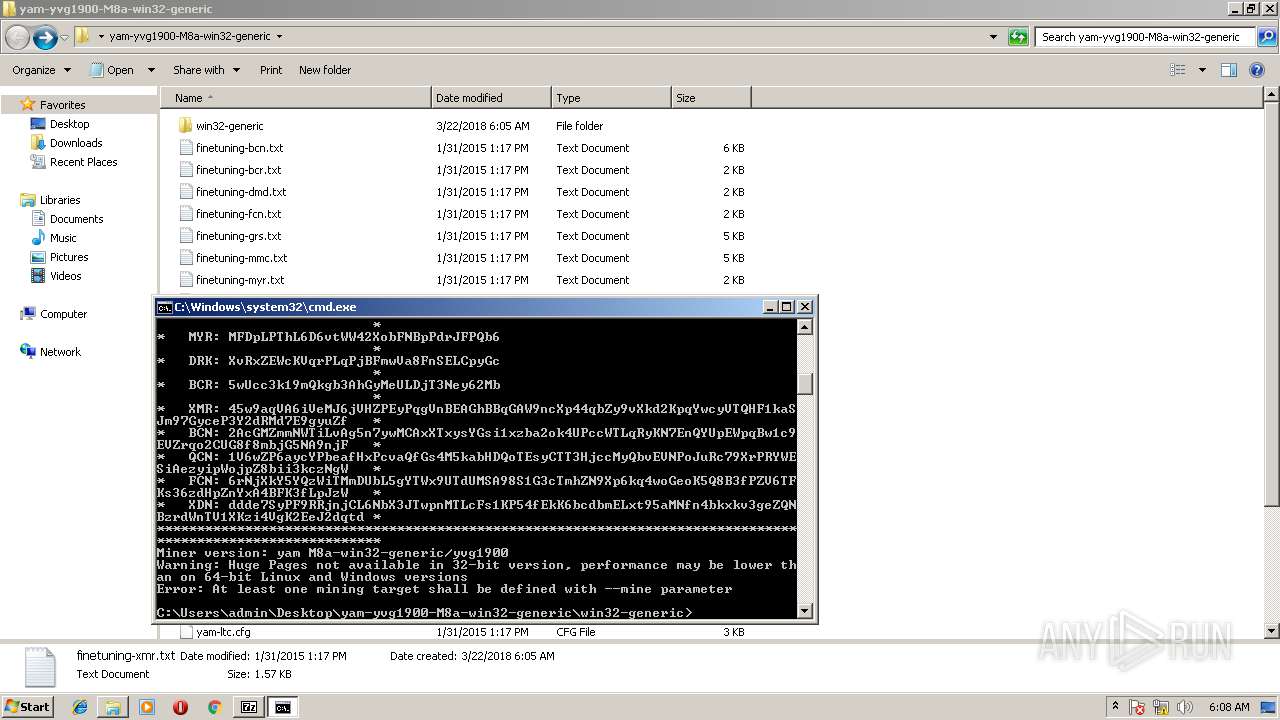Click the yam-yvg1900-M8a-win32-generic address breadcrumb
1280x720 pixels.
[x=190, y=37]
